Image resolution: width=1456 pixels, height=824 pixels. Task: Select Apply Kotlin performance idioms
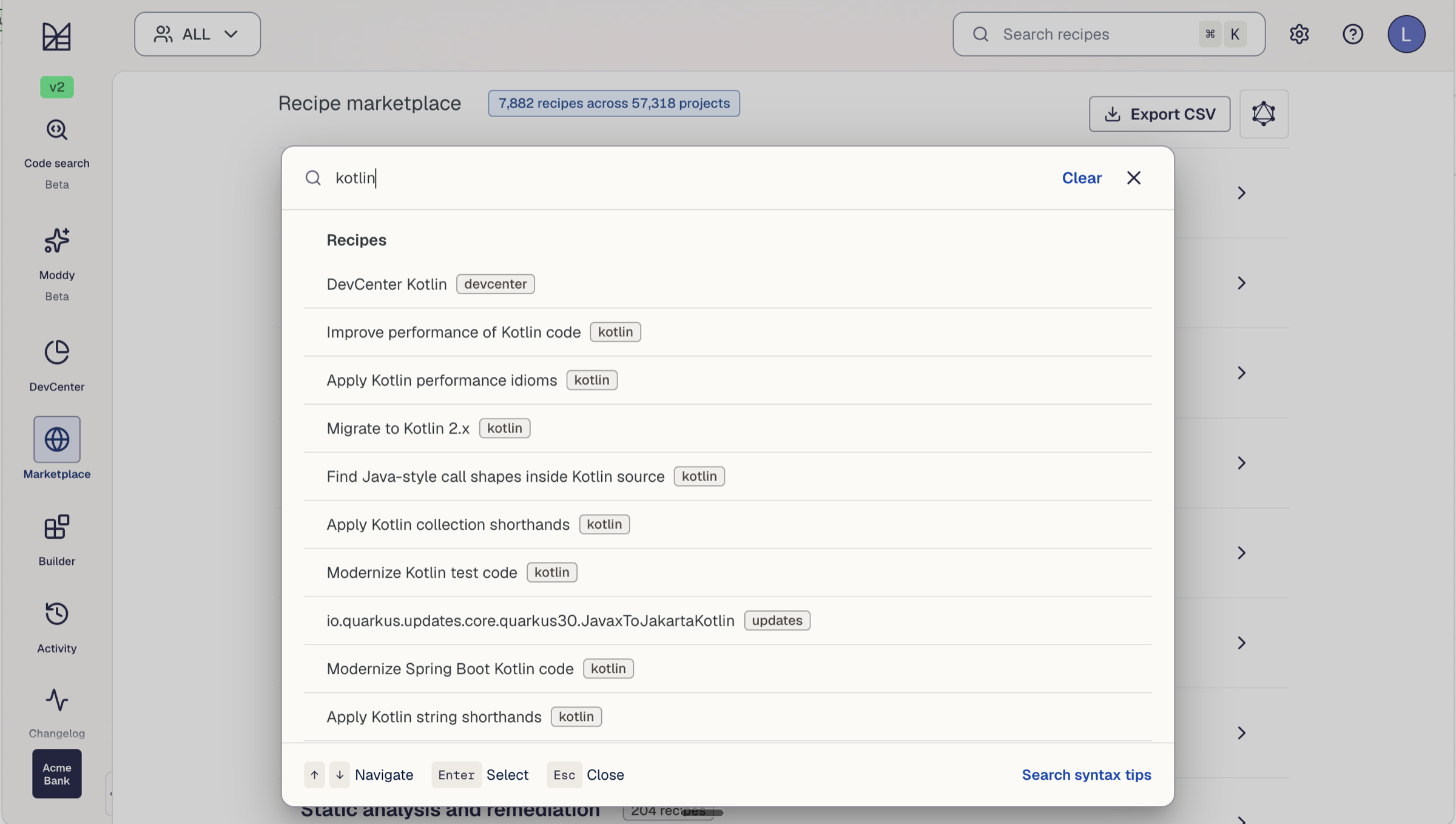click(727, 380)
